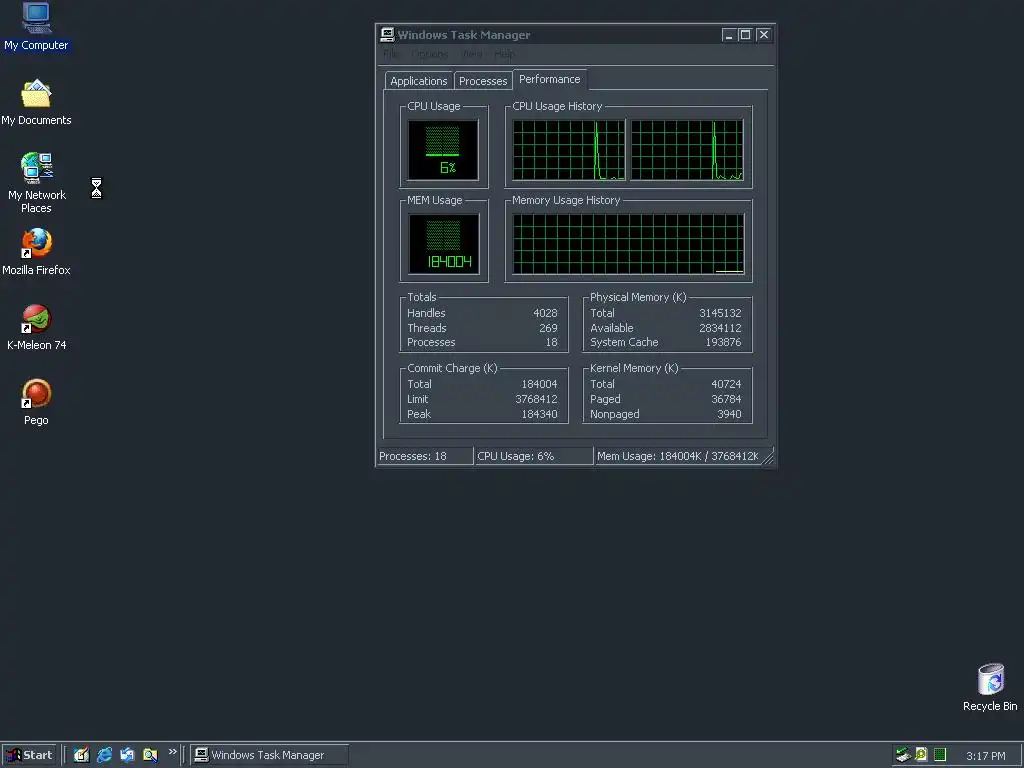Select the Performance tab

pyautogui.click(x=550, y=79)
